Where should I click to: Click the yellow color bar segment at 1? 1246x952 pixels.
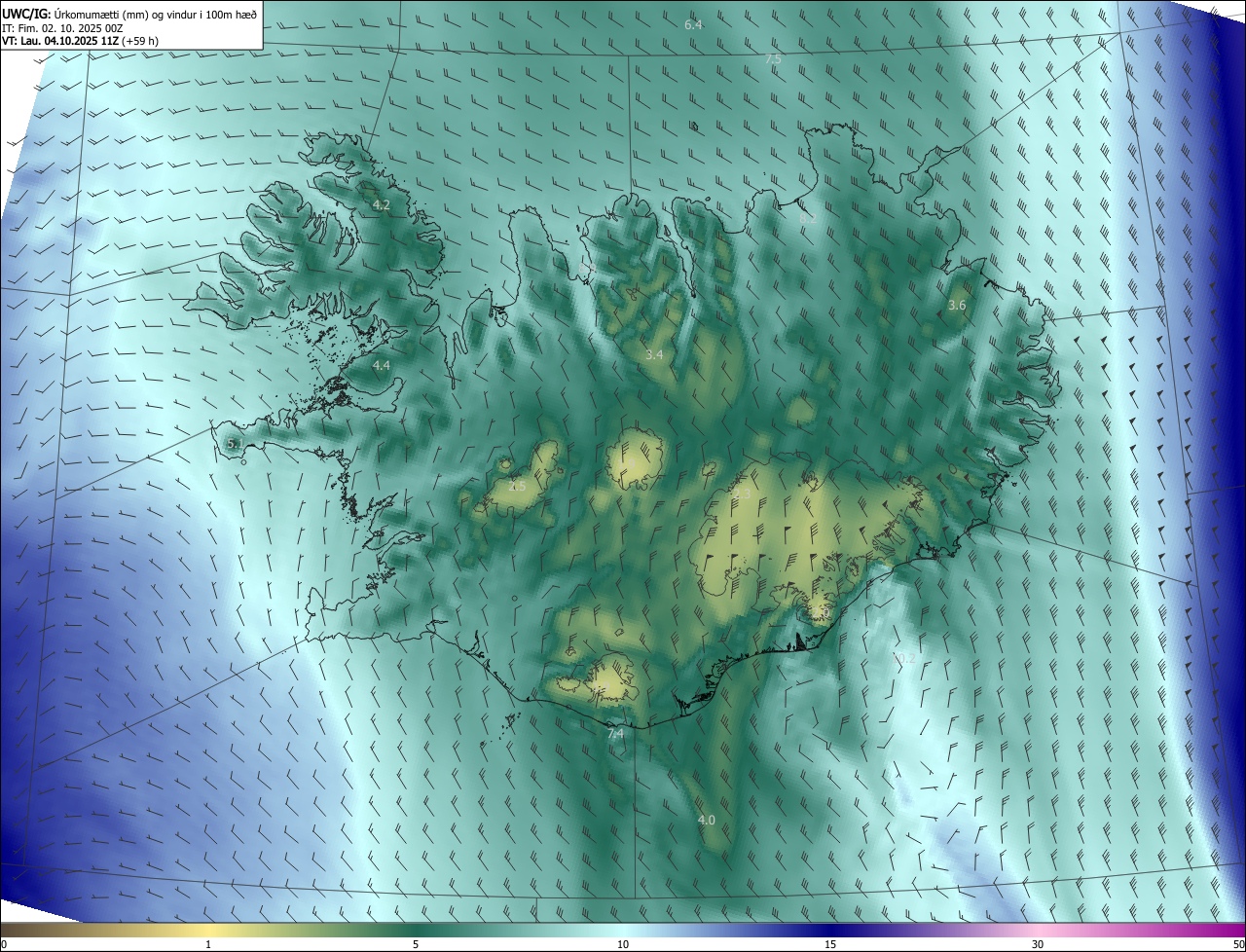point(208,930)
